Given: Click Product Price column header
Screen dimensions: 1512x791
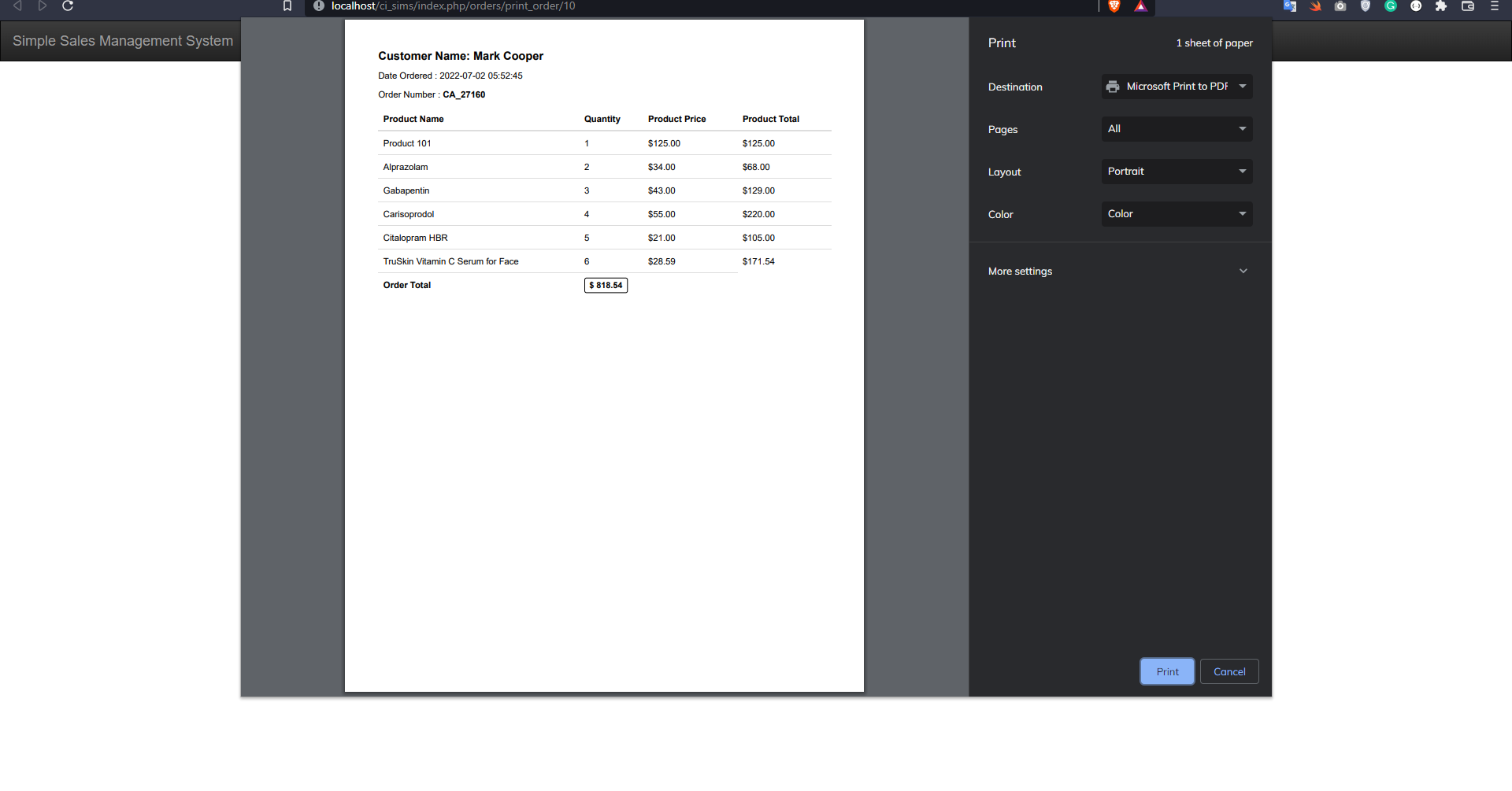Looking at the screenshot, I should (677, 119).
